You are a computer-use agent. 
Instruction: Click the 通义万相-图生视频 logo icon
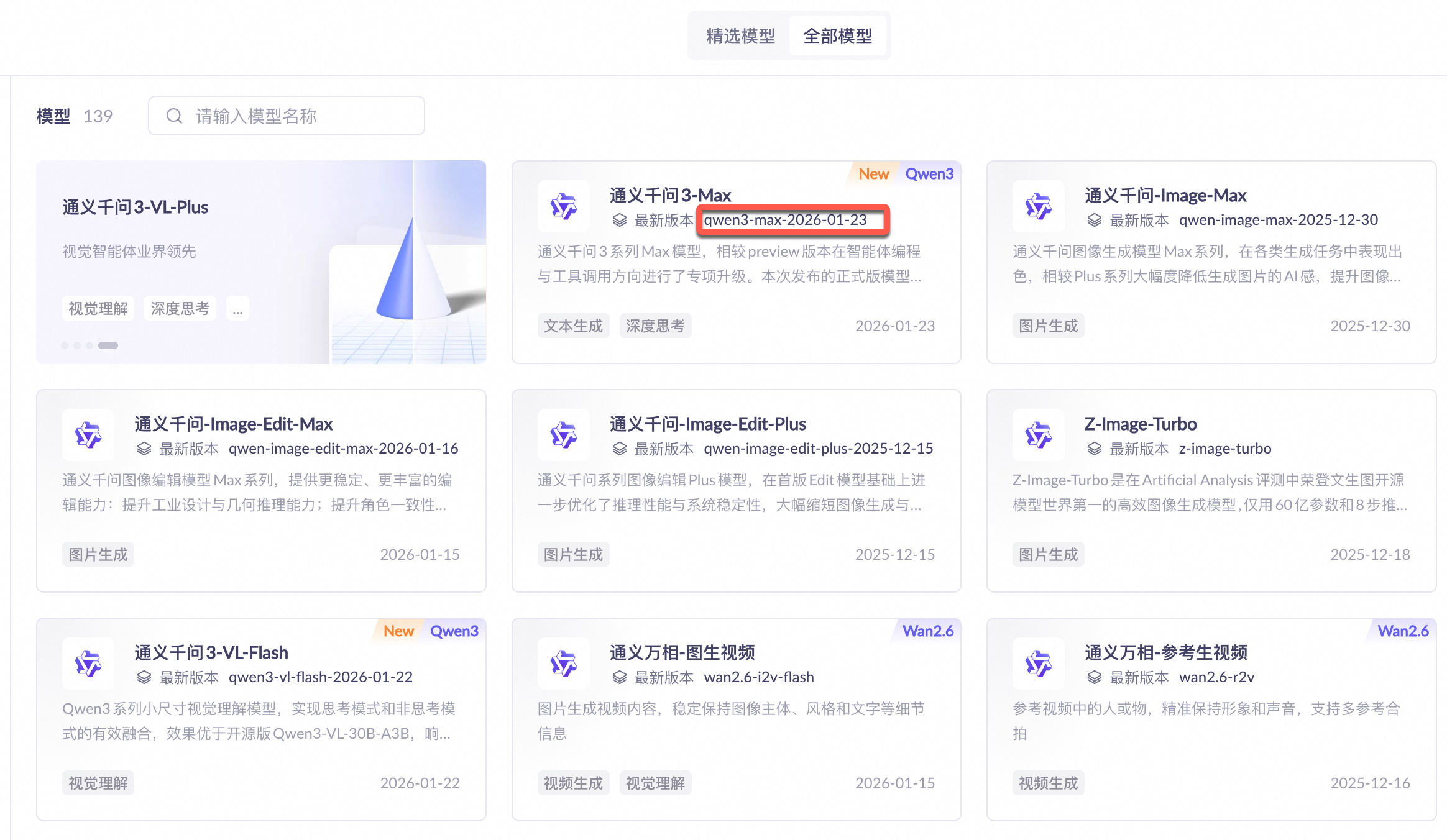[x=563, y=664]
